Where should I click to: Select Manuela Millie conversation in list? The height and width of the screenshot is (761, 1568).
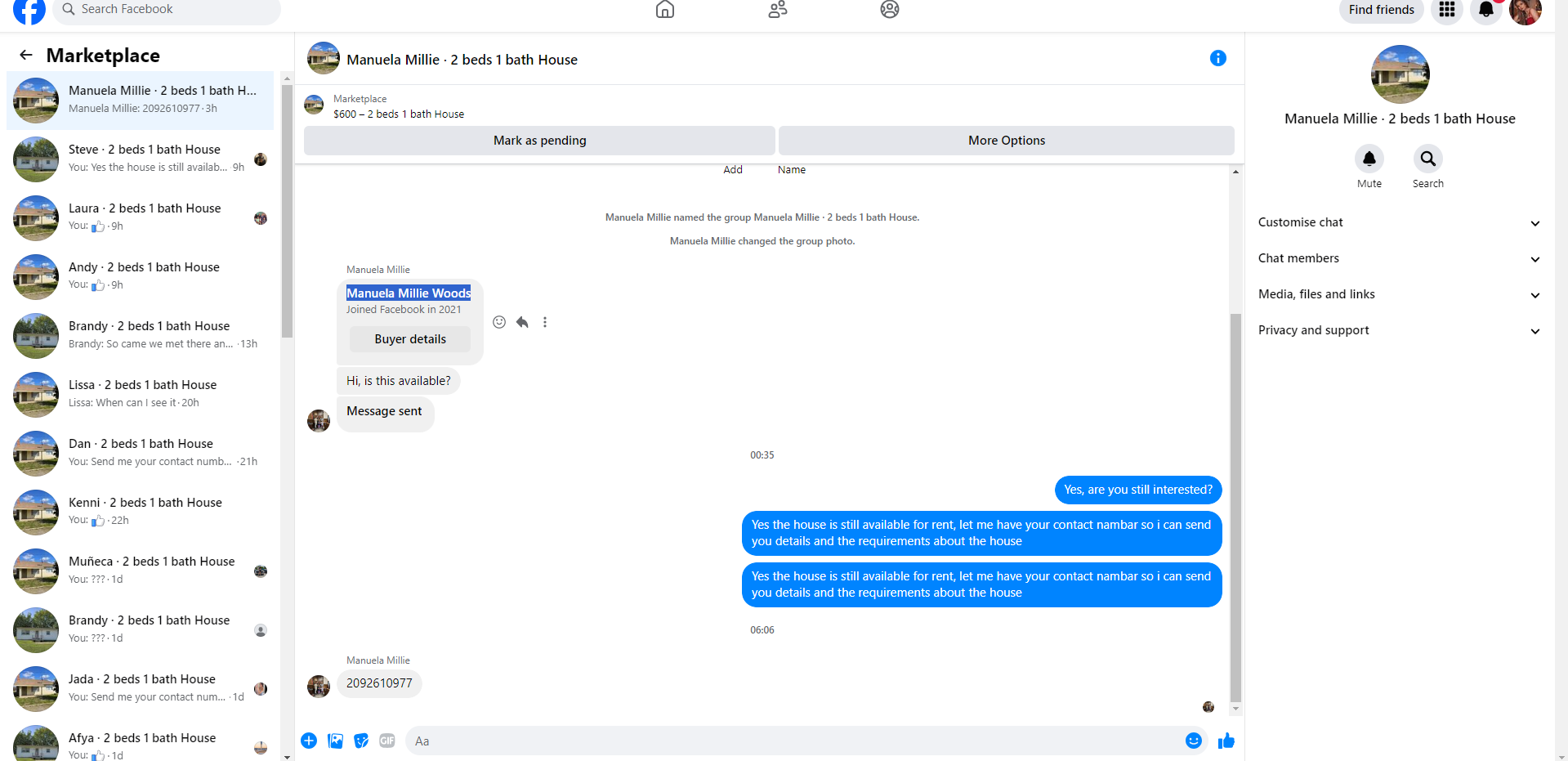(141, 100)
